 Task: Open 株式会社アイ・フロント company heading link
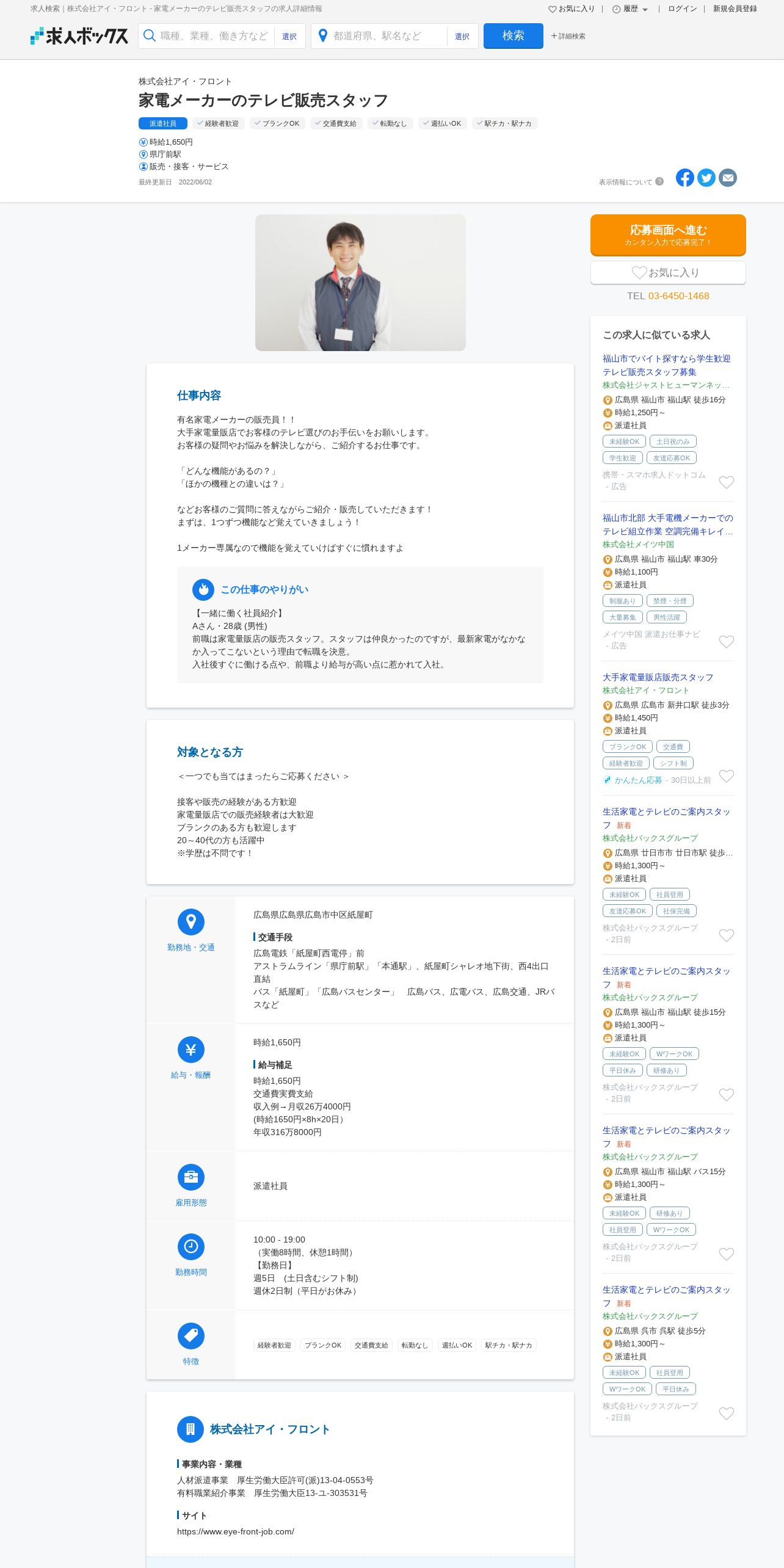(270, 1429)
